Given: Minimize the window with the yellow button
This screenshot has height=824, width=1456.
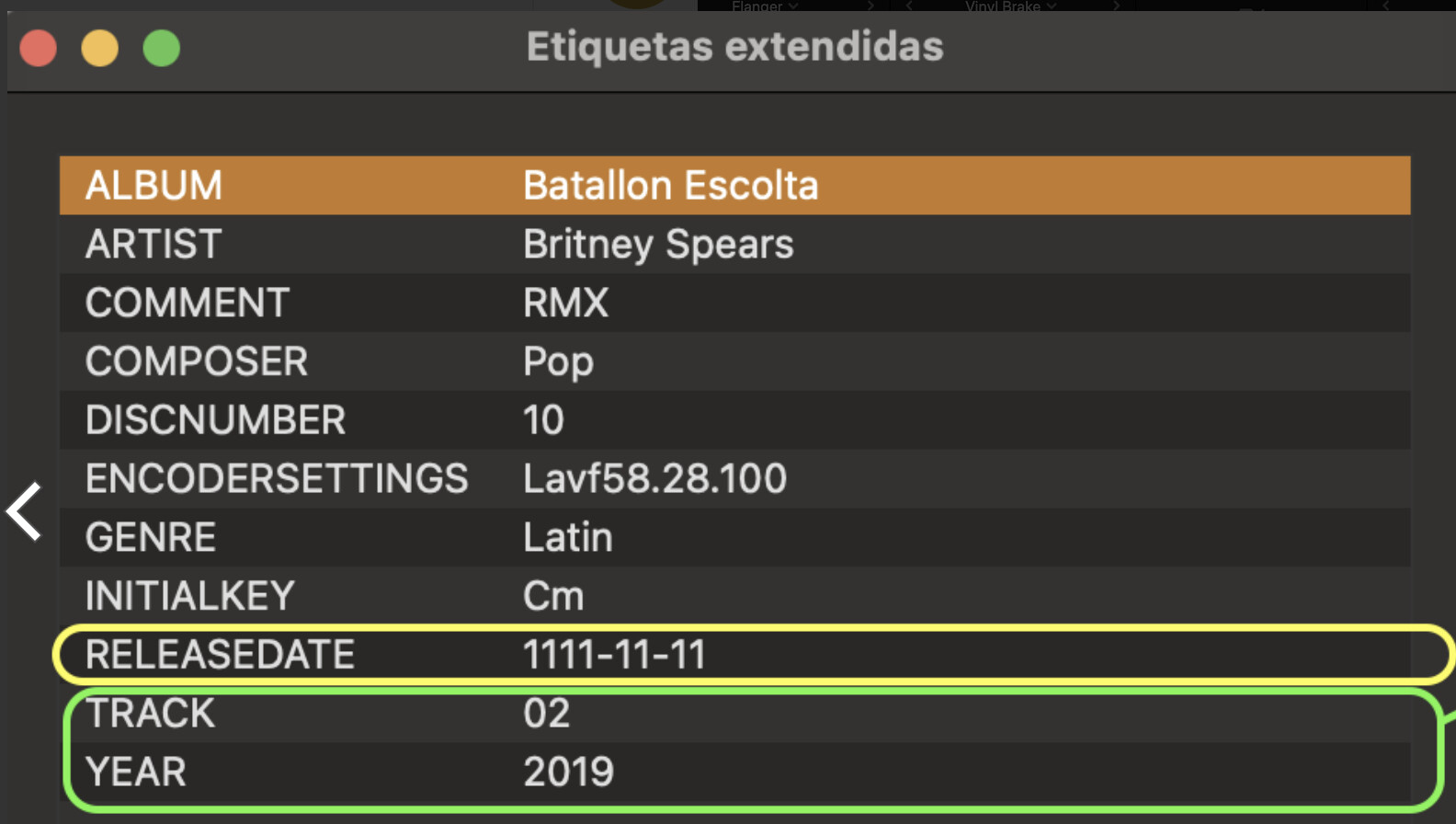Looking at the screenshot, I should point(99,48).
